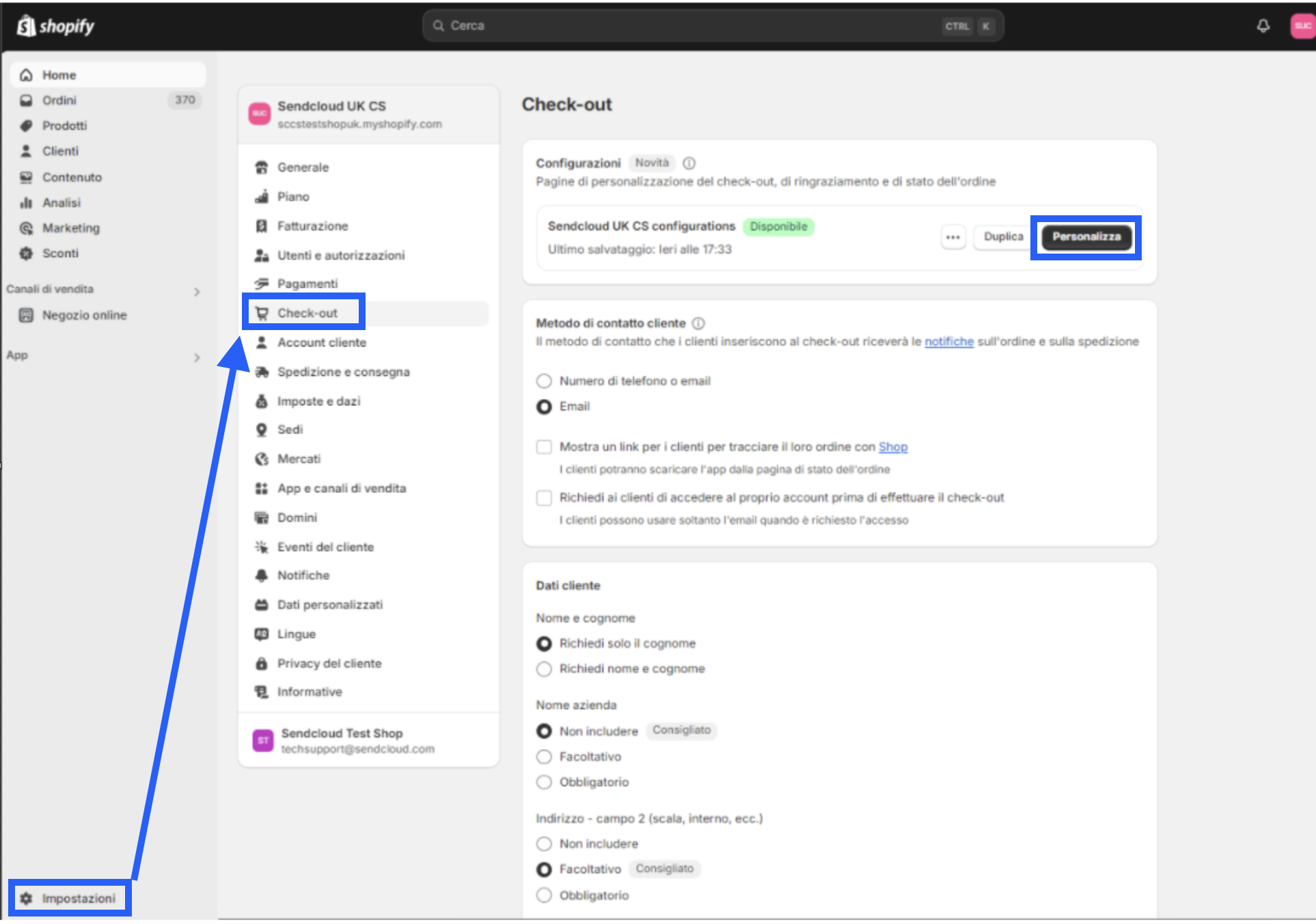Open the three-dots menu for Sendcloud UK CS configurations
The width and height of the screenshot is (1316, 924).
(953, 237)
